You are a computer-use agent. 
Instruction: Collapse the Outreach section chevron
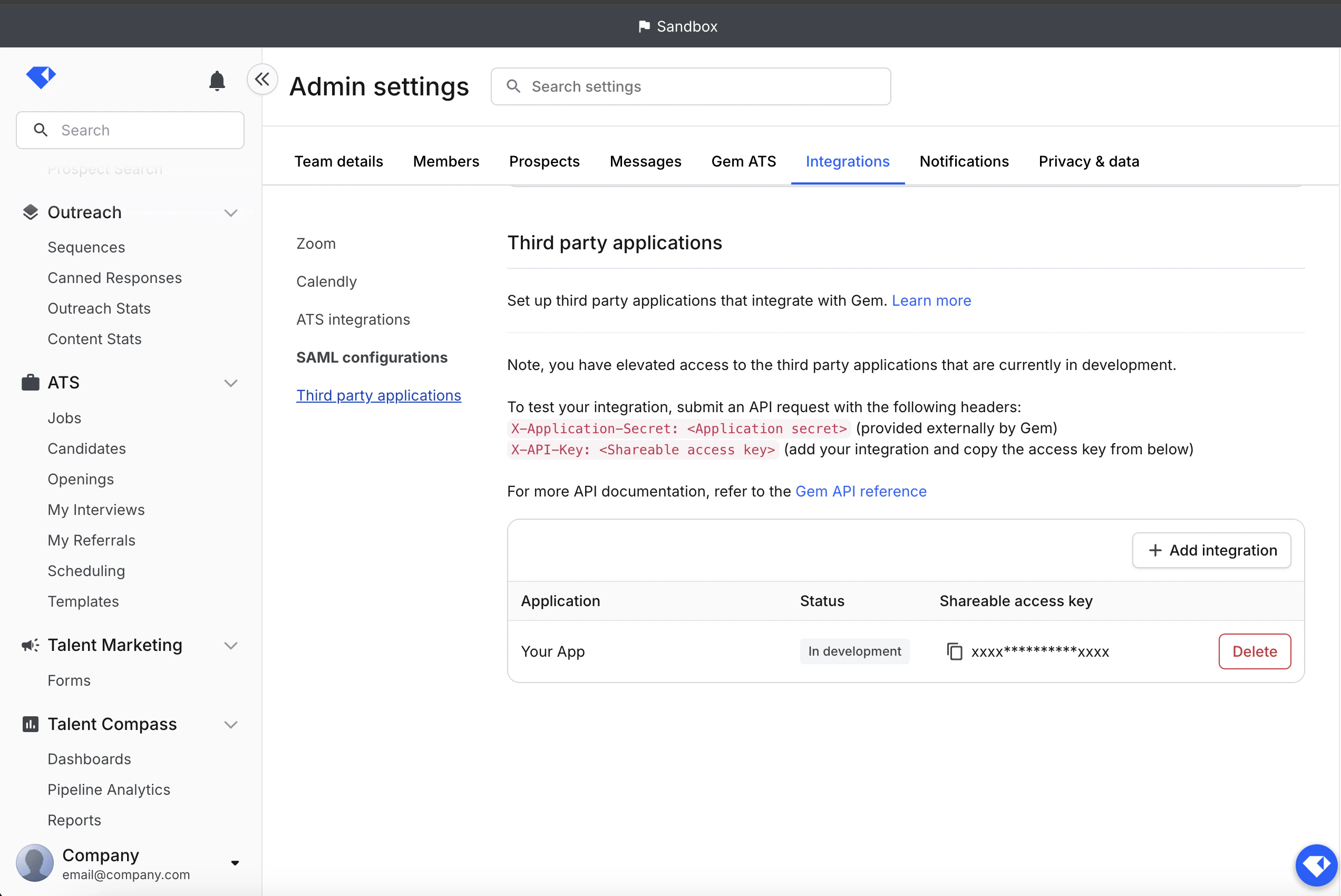coord(231,213)
